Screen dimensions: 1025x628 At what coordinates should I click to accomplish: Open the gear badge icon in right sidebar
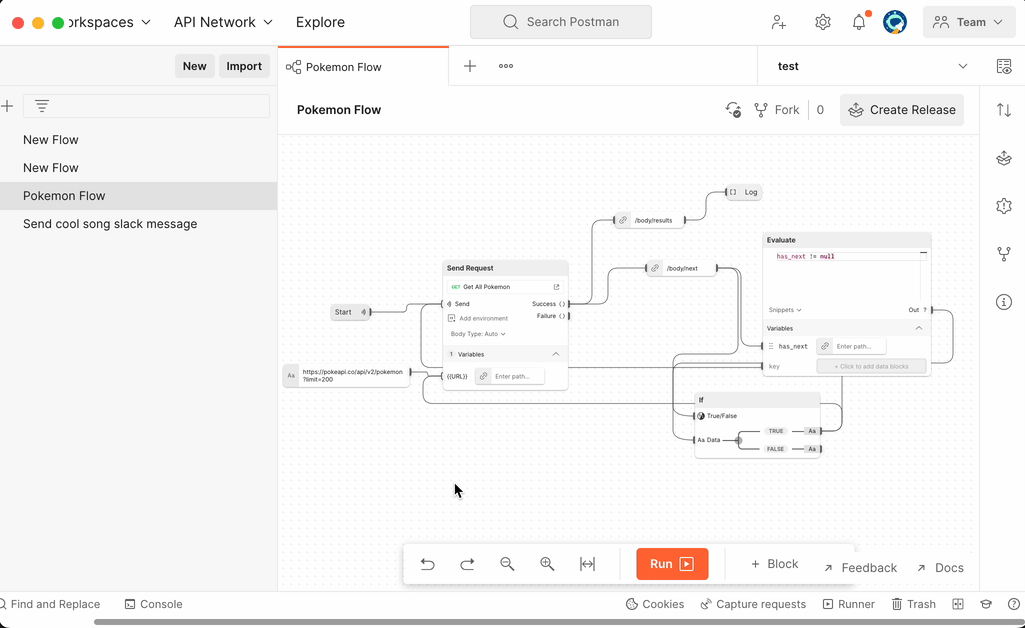coord(1003,206)
